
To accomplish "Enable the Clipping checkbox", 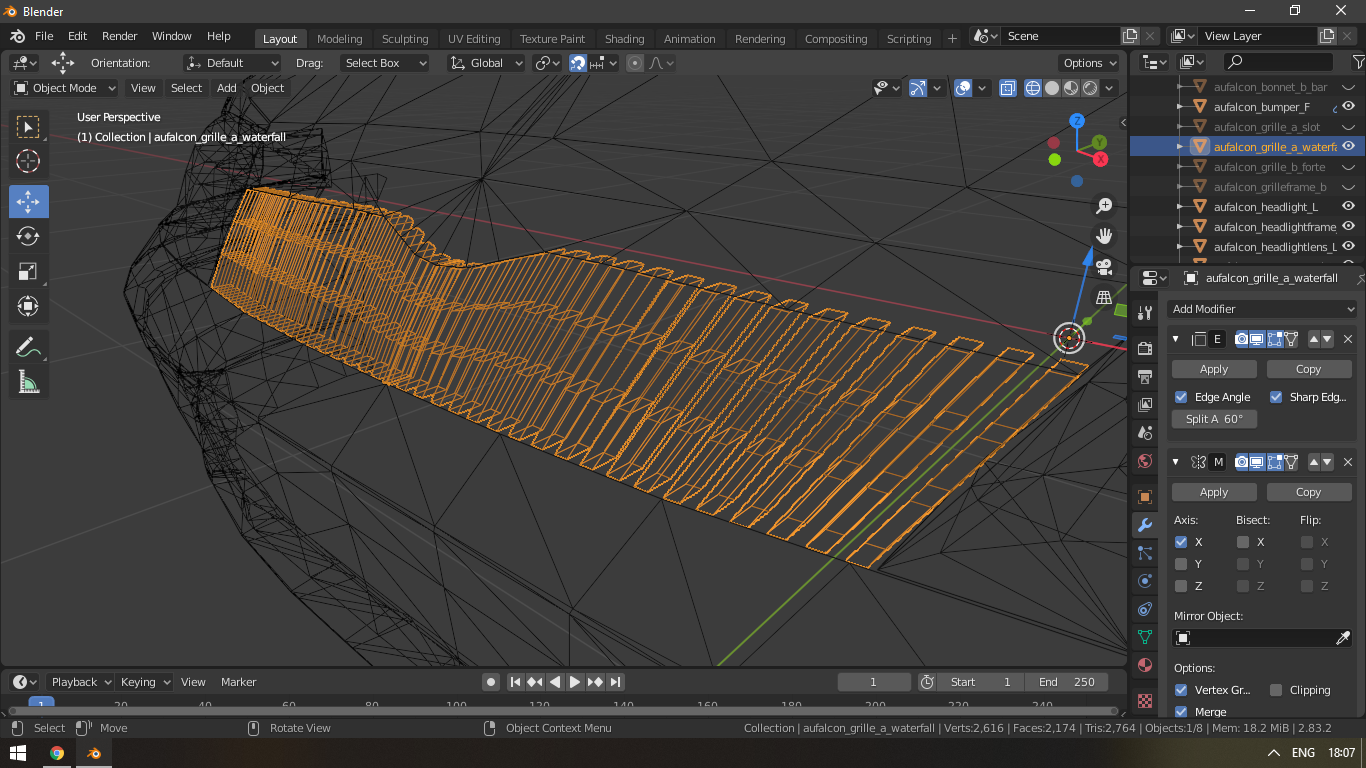I will click(1276, 690).
